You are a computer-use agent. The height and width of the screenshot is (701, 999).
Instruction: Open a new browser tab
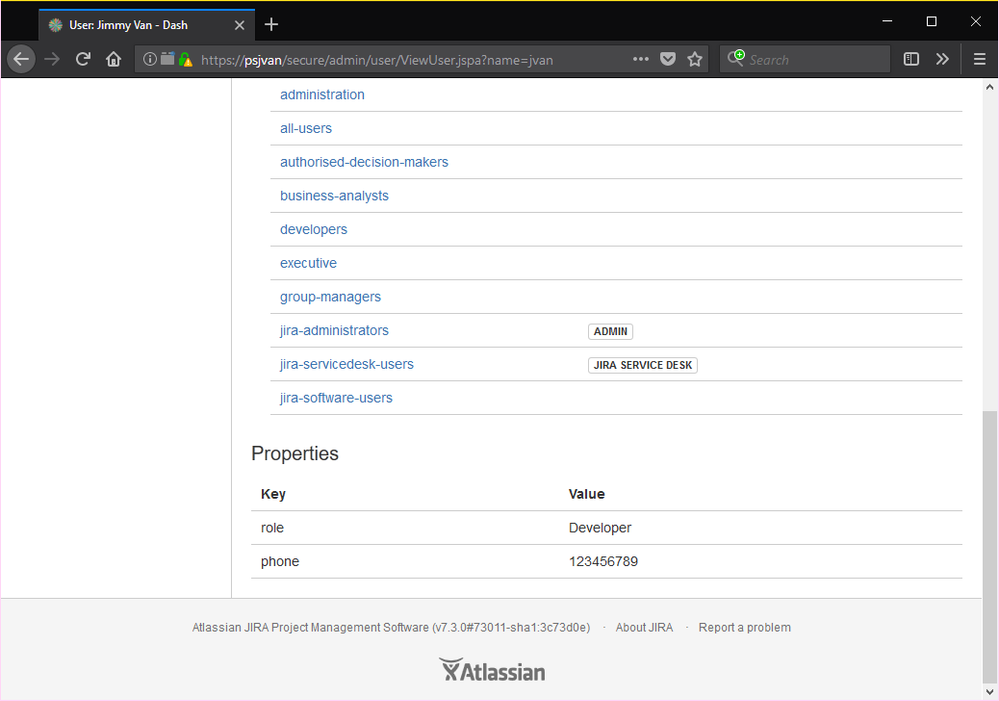pyautogui.click(x=271, y=24)
